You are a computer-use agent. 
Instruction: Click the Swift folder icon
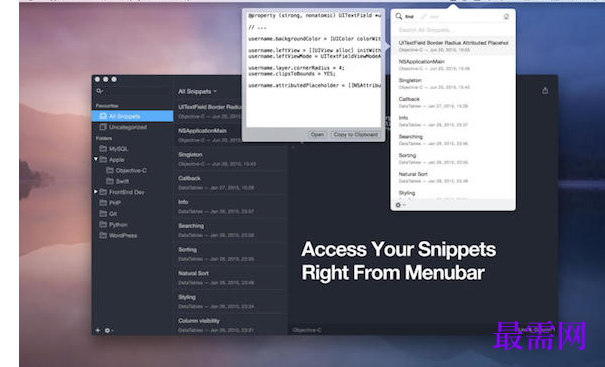[110, 181]
